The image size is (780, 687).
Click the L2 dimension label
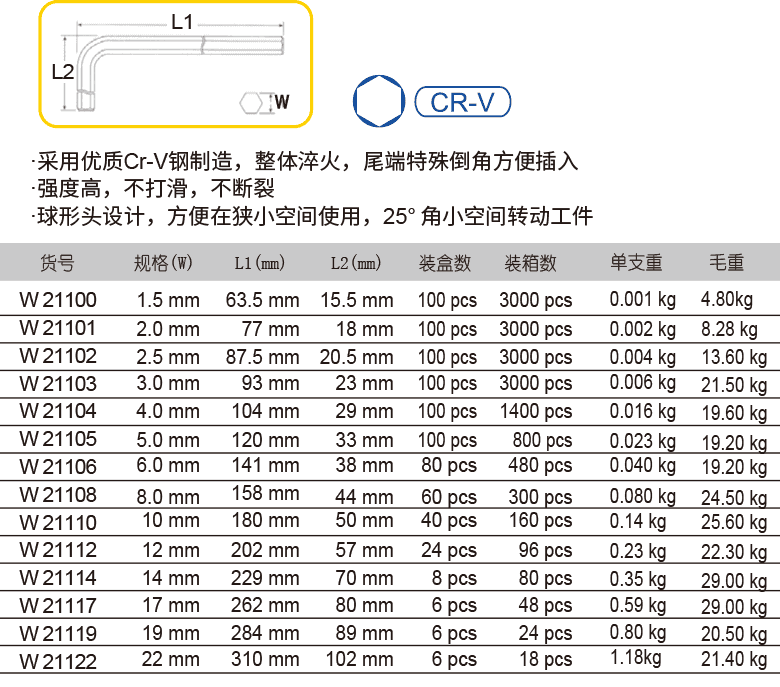[62, 73]
